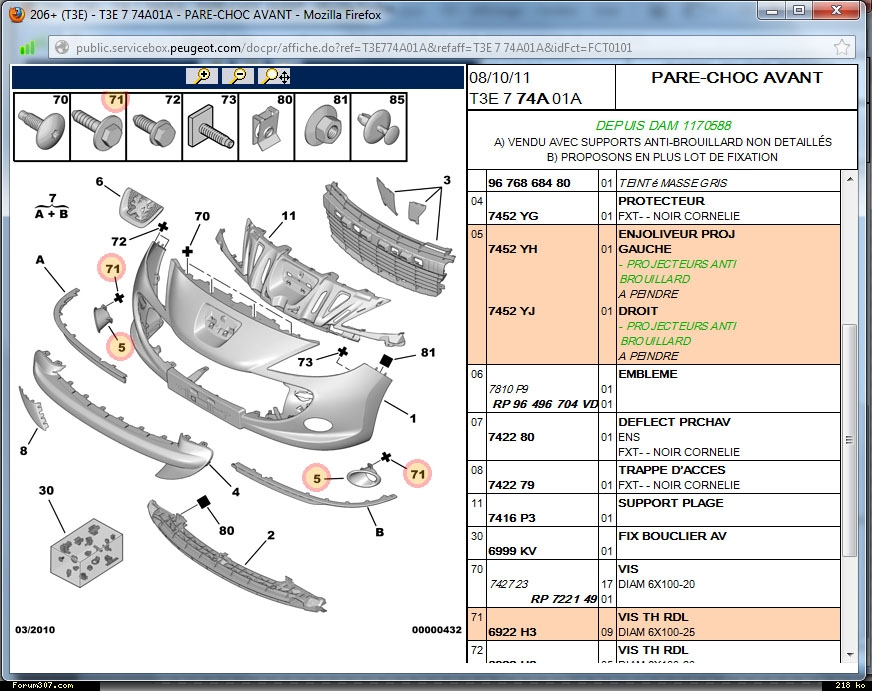Activate the zoom-and-pan magnifier tool
The height and width of the screenshot is (691, 872).
click(275, 76)
